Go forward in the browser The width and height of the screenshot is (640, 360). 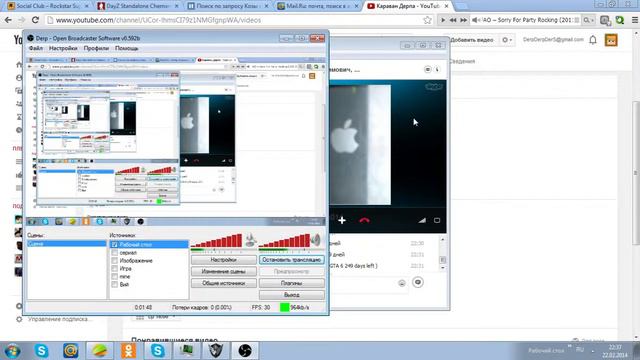[x=21, y=20]
